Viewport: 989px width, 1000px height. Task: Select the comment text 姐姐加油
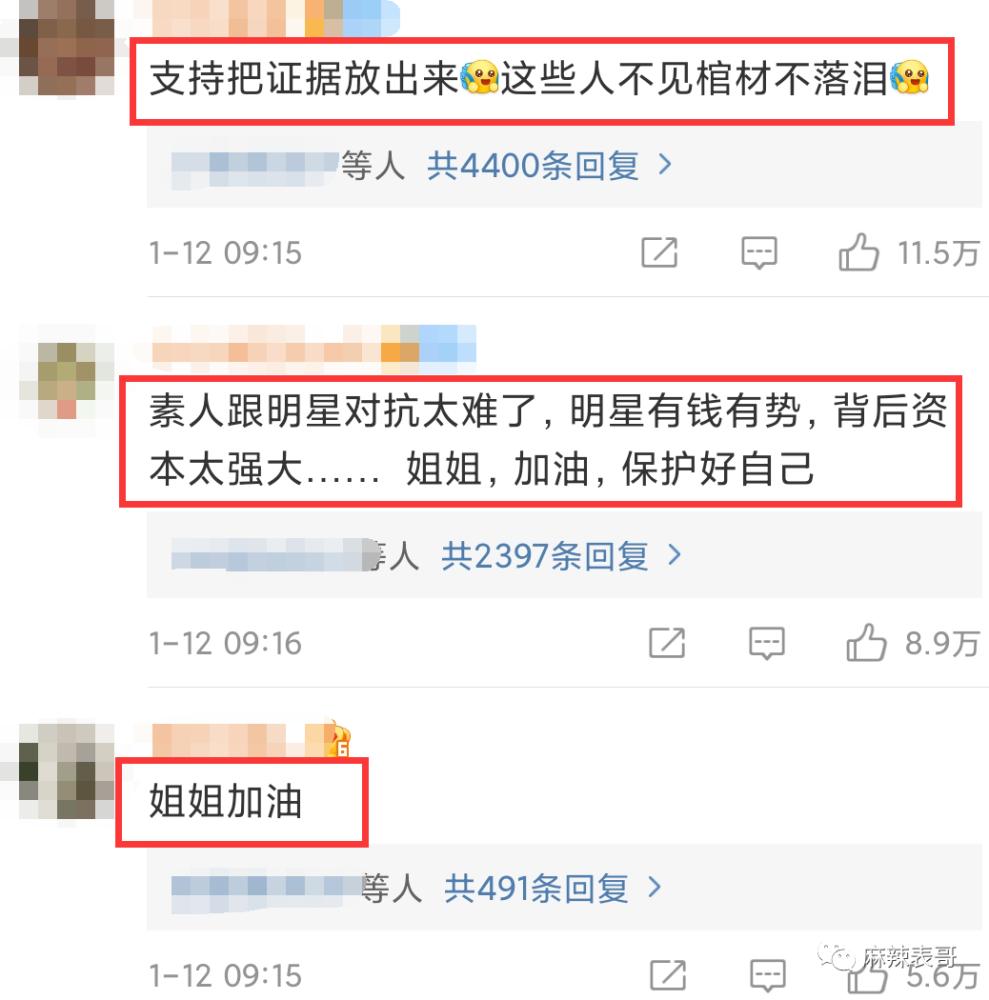pyautogui.click(x=225, y=801)
